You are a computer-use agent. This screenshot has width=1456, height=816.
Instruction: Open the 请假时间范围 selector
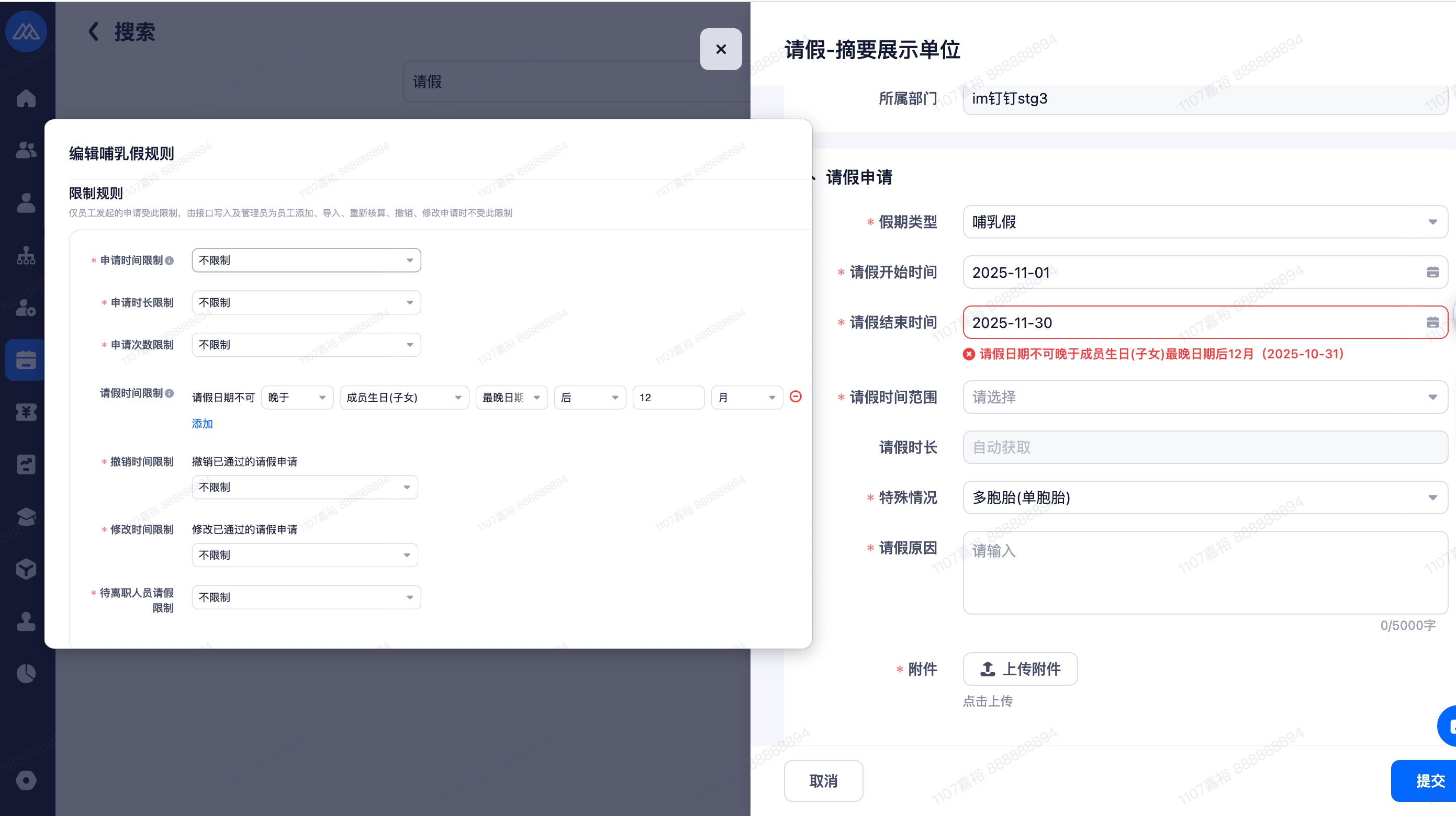pos(1204,397)
